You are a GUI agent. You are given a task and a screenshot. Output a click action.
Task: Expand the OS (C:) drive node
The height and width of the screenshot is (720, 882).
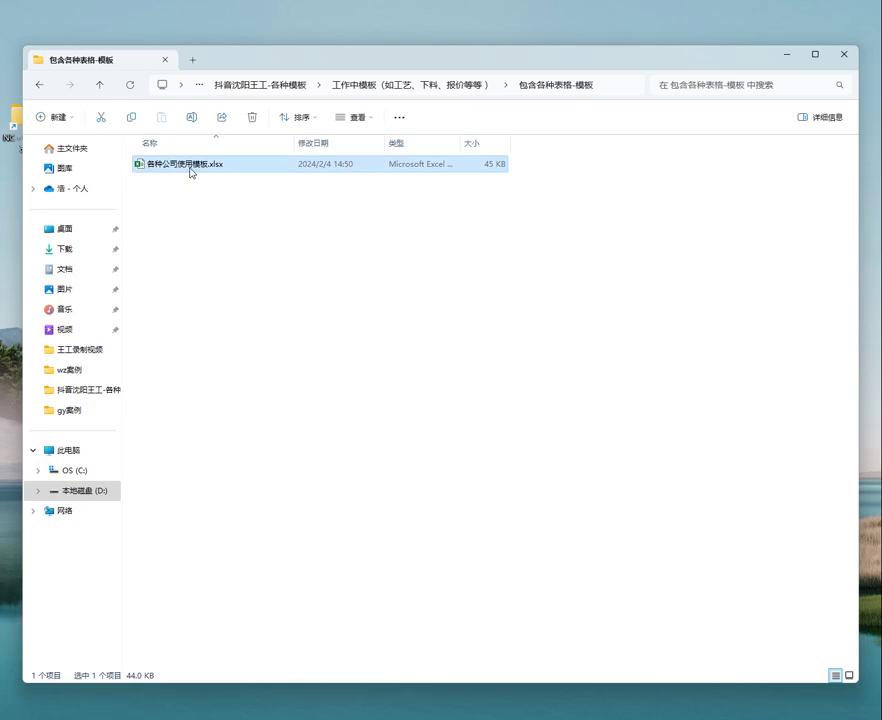(x=38, y=470)
